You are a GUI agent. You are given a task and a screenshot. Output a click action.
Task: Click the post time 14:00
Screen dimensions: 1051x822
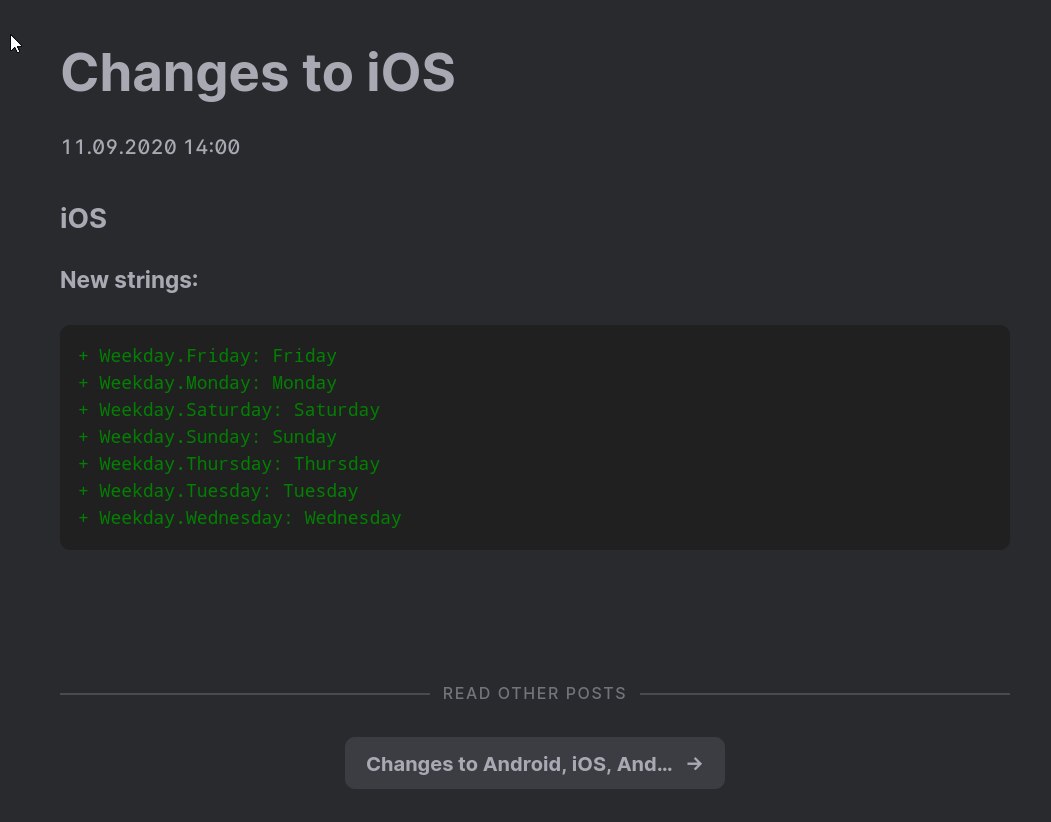coord(211,147)
